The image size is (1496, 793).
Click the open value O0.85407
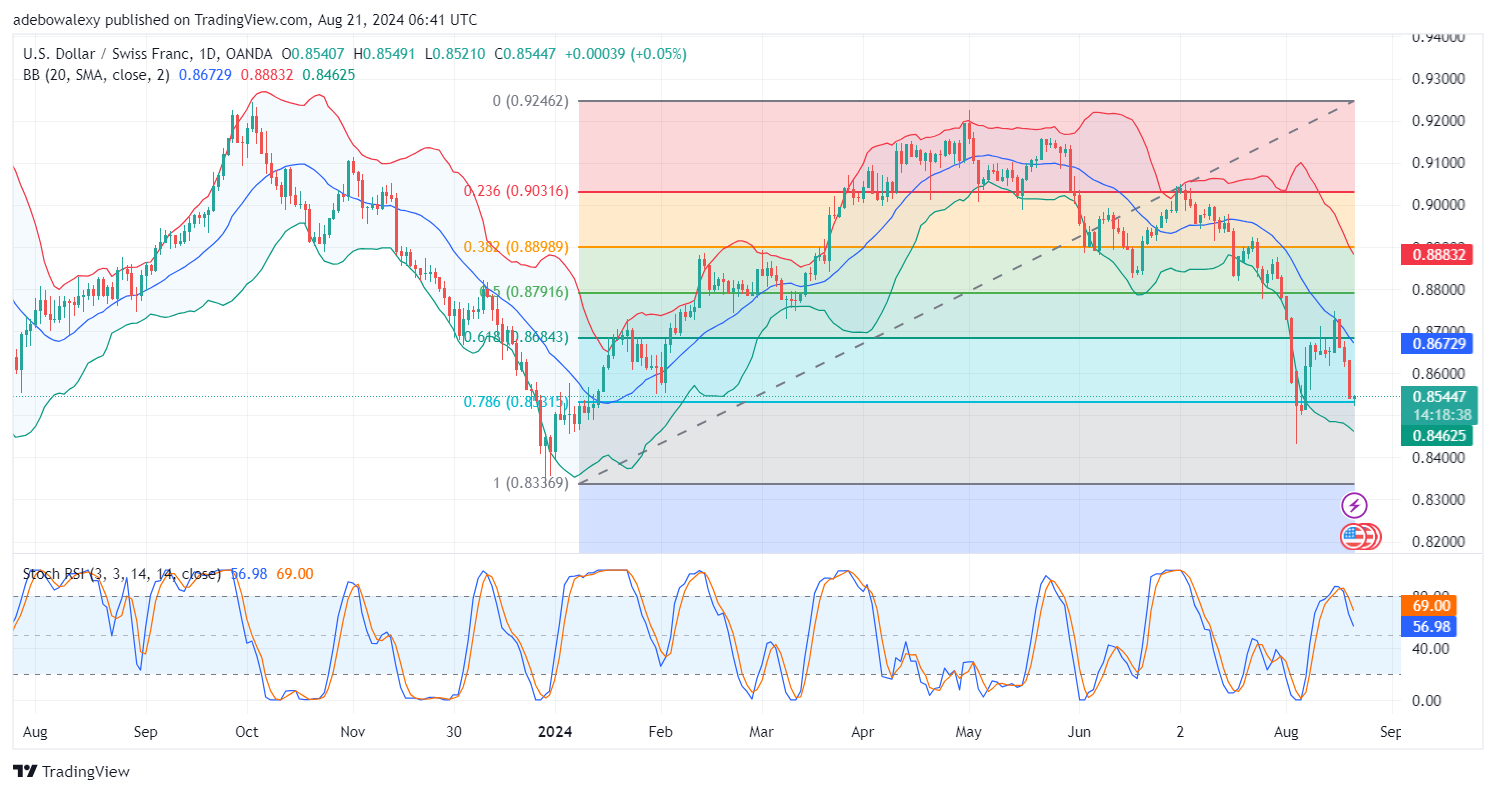[313, 54]
